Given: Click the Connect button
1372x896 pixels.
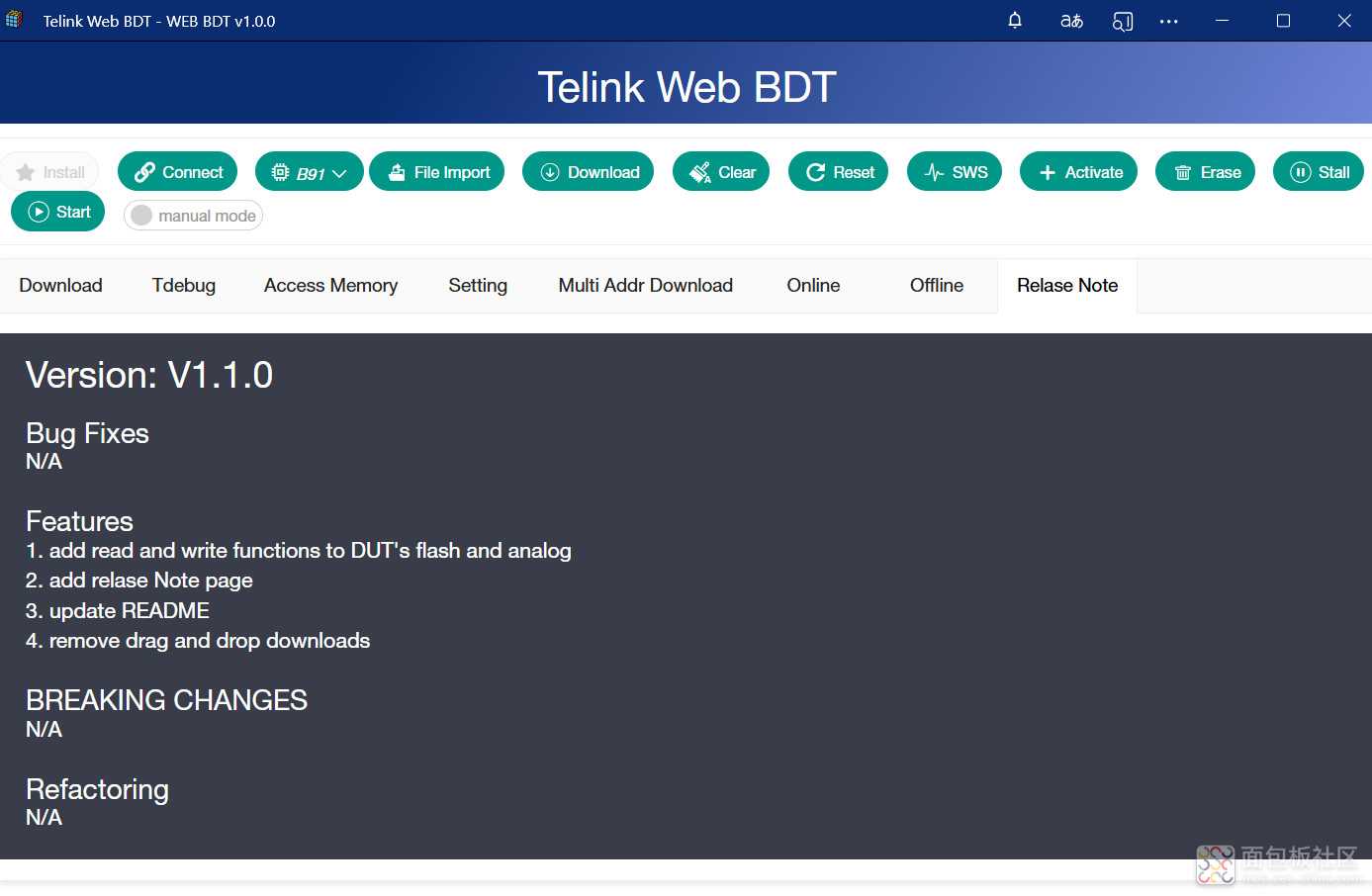Looking at the screenshot, I should point(178,172).
